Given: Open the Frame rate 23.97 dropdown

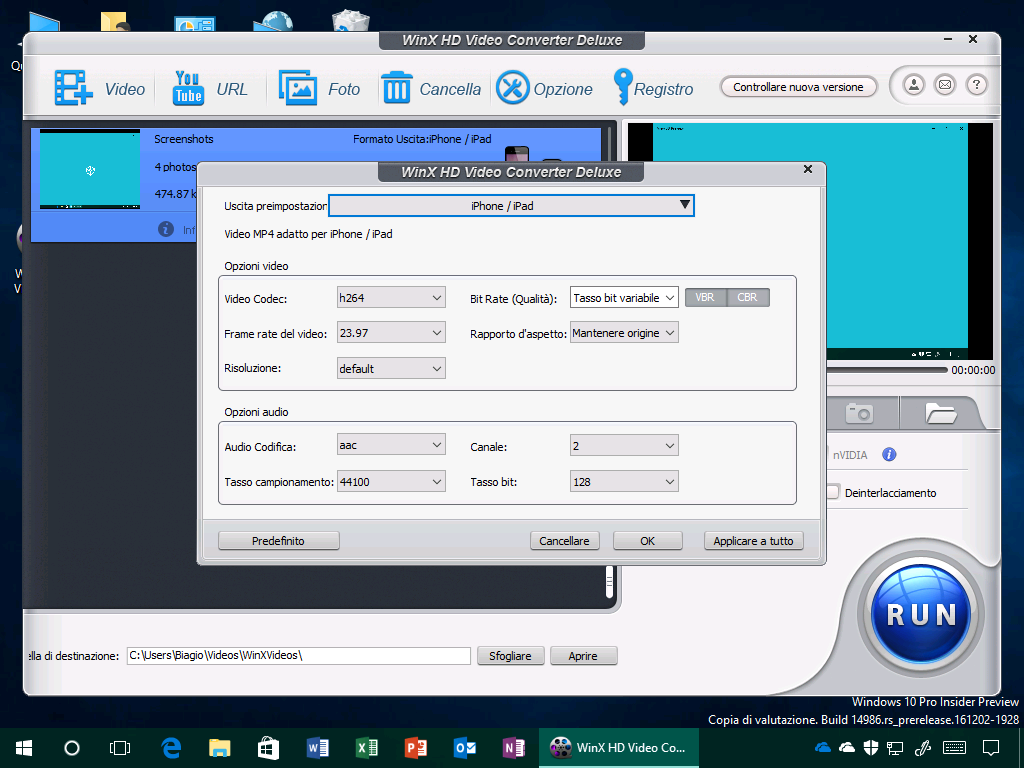Looking at the screenshot, I should pyautogui.click(x=391, y=332).
